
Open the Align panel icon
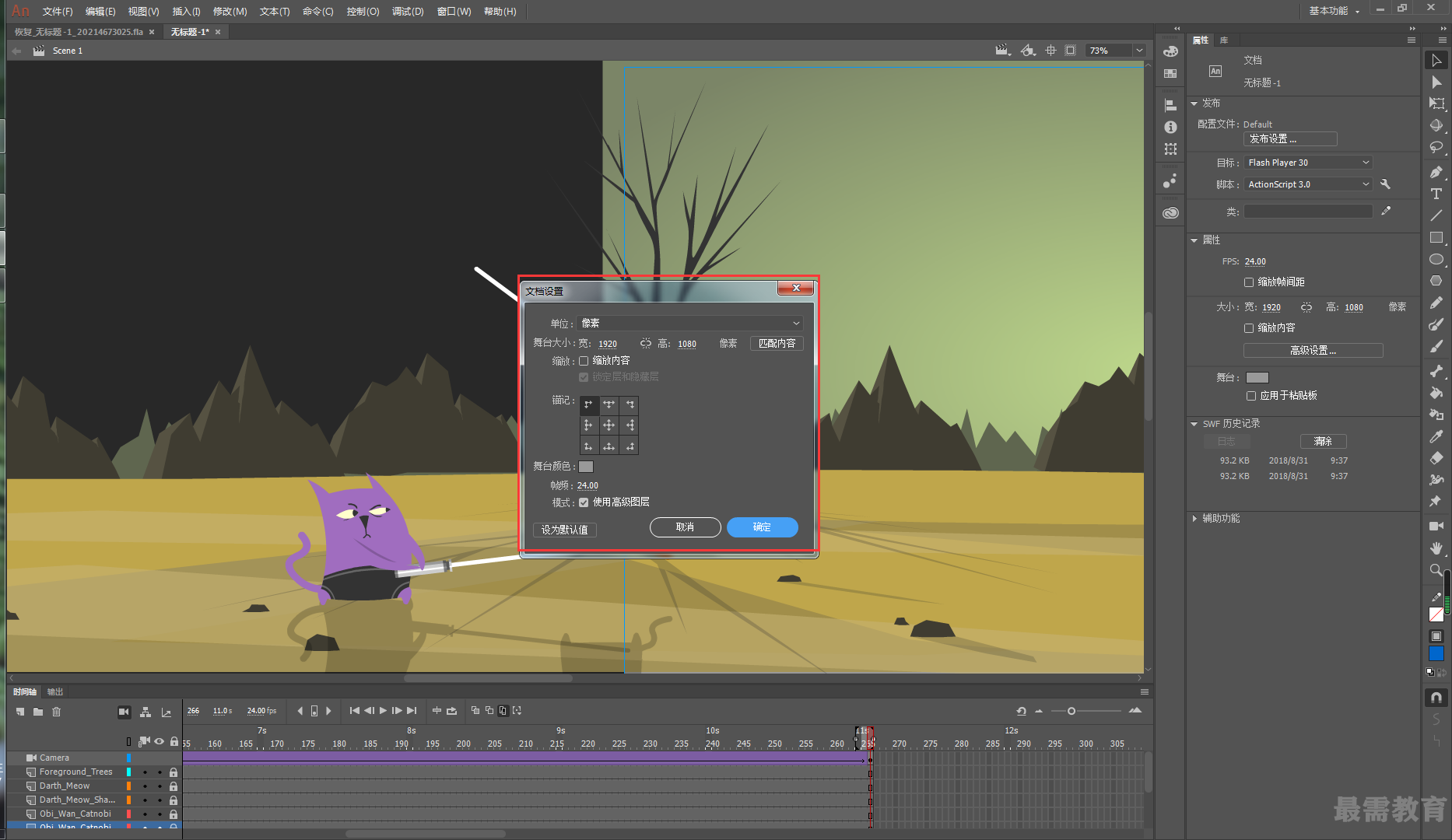click(1170, 105)
